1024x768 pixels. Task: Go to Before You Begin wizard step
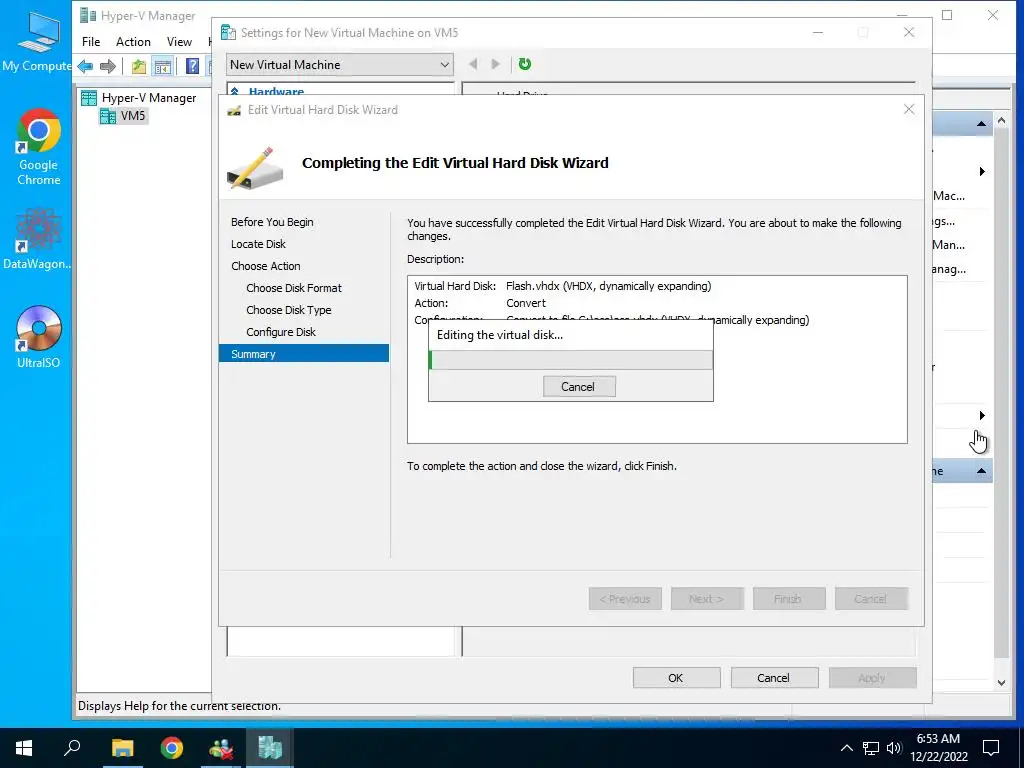coord(272,222)
